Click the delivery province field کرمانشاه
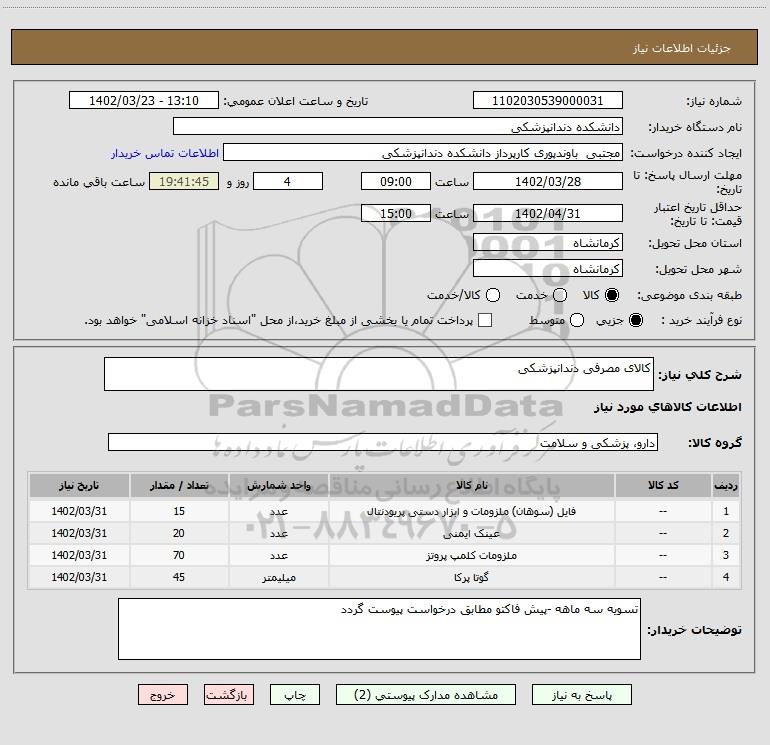Viewport: 770px width, 745px height. pyautogui.click(x=548, y=243)
